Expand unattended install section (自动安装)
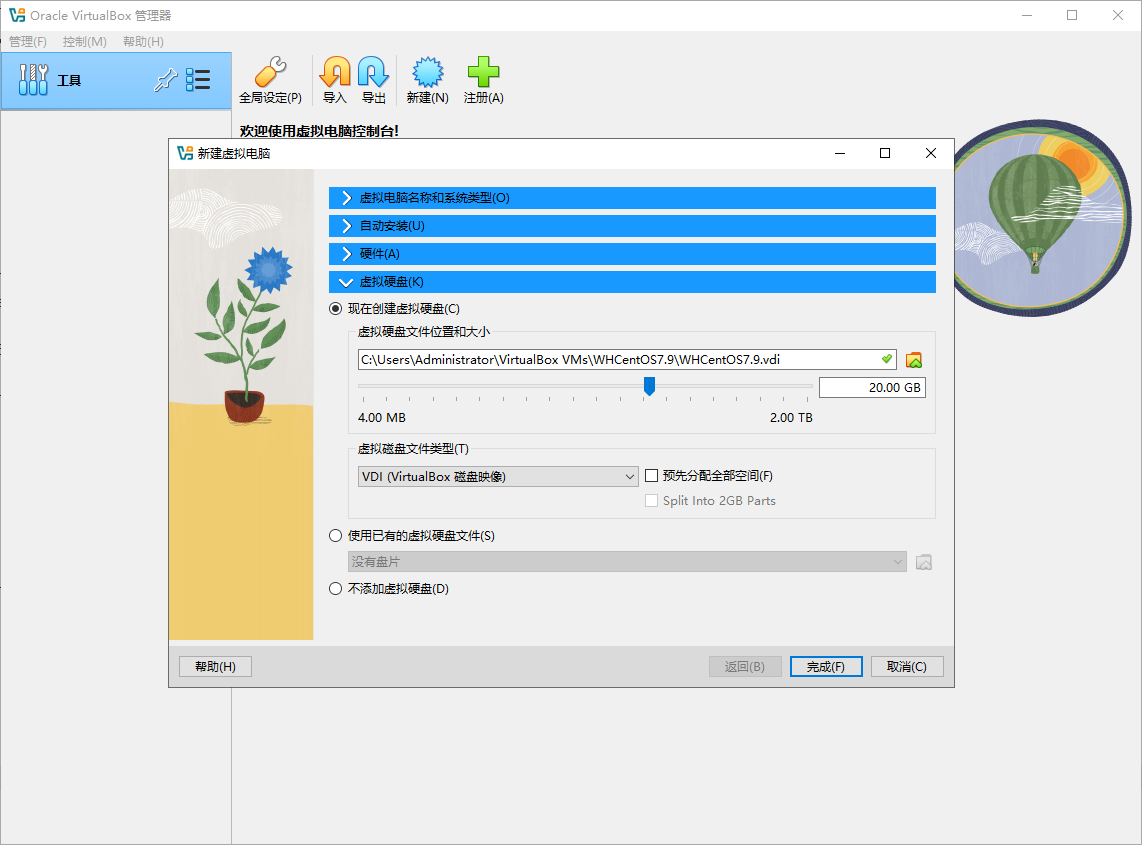The height and width of the screenshot is (845, 1142). [x=632, y=226]
